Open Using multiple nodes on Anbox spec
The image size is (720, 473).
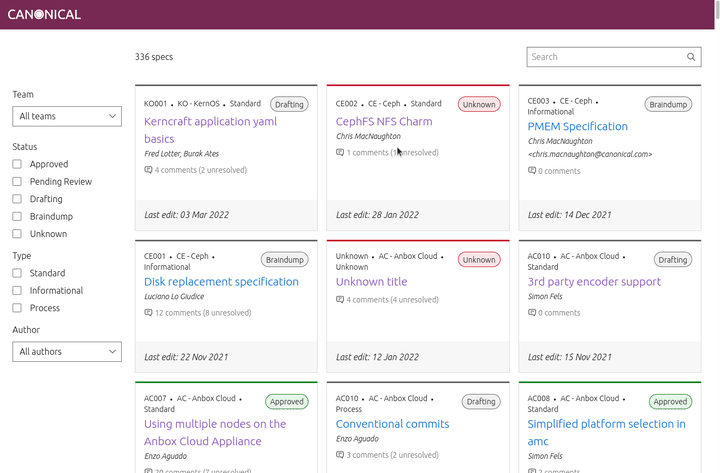pyautogui.click(x=215, y=433)
